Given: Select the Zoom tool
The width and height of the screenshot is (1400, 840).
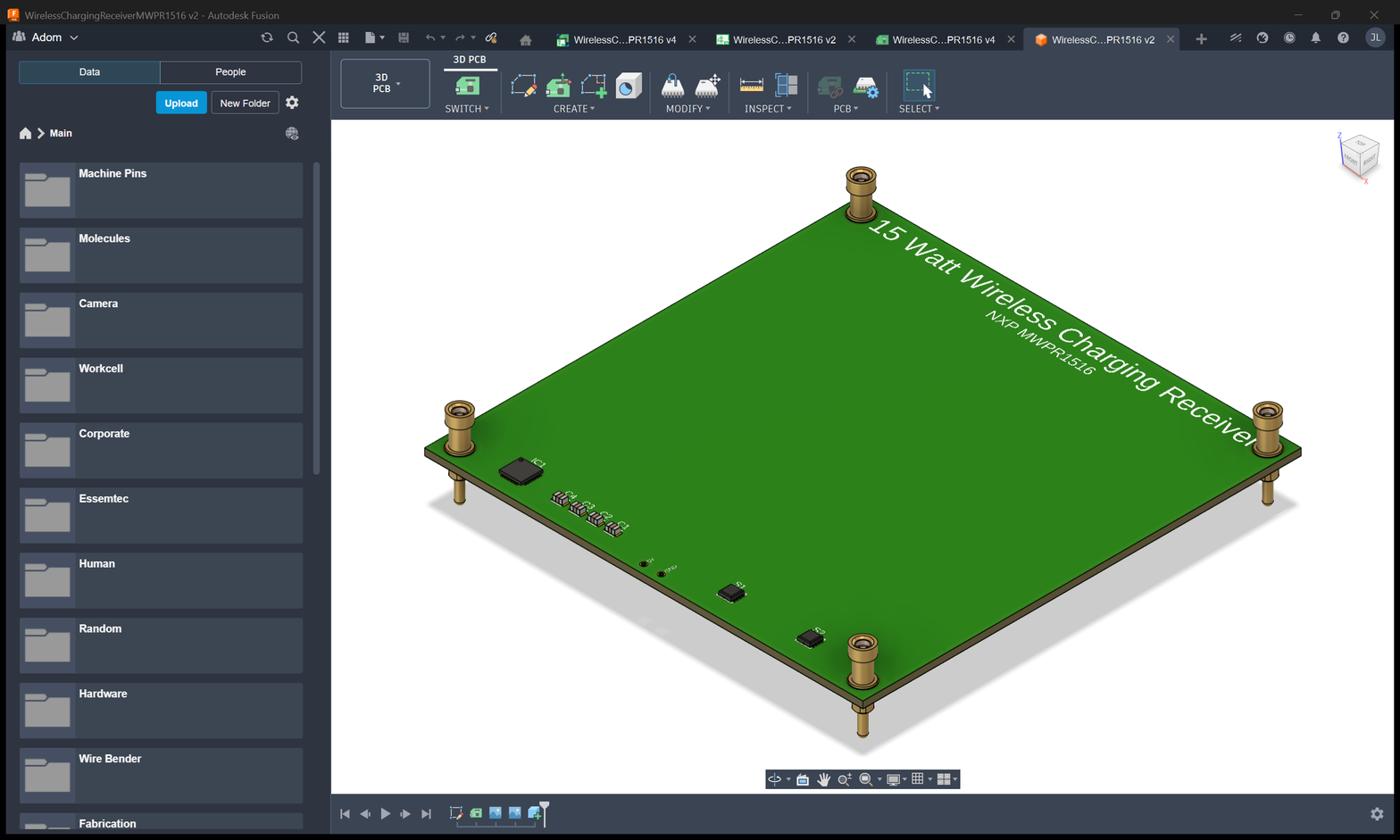Looking at the screenshot, I should point(844,779).
